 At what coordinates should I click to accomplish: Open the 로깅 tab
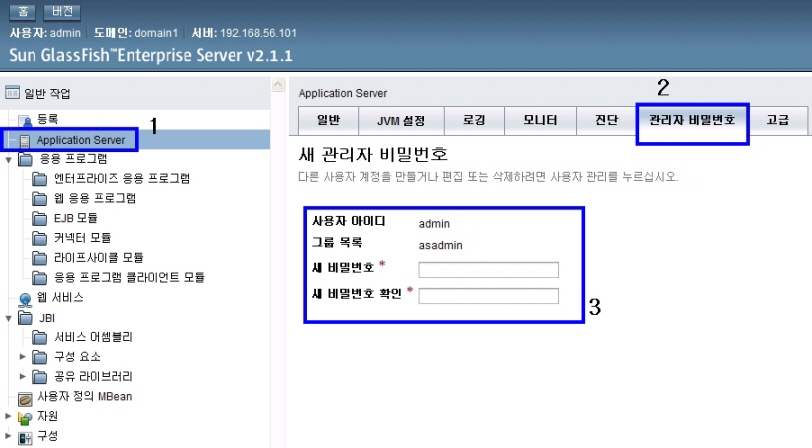(474, 120)
